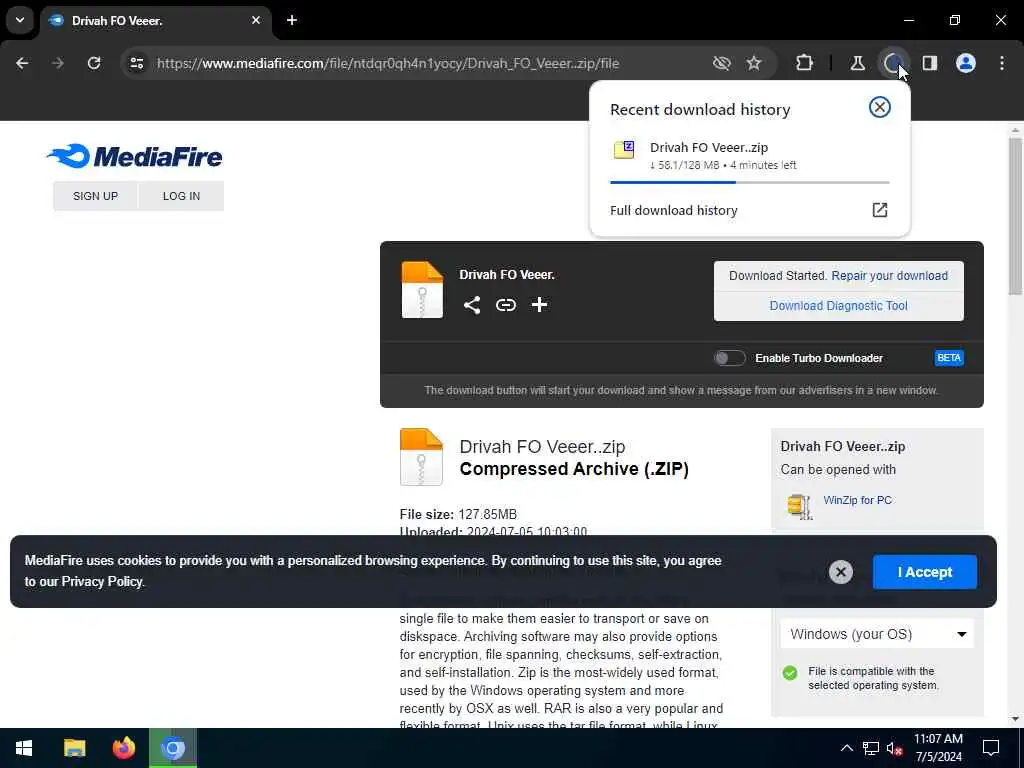Screen dimensions: 1024x768
Task: Click the I Accept cookies button
Action: pyautogui.click(x=925, y=572)
